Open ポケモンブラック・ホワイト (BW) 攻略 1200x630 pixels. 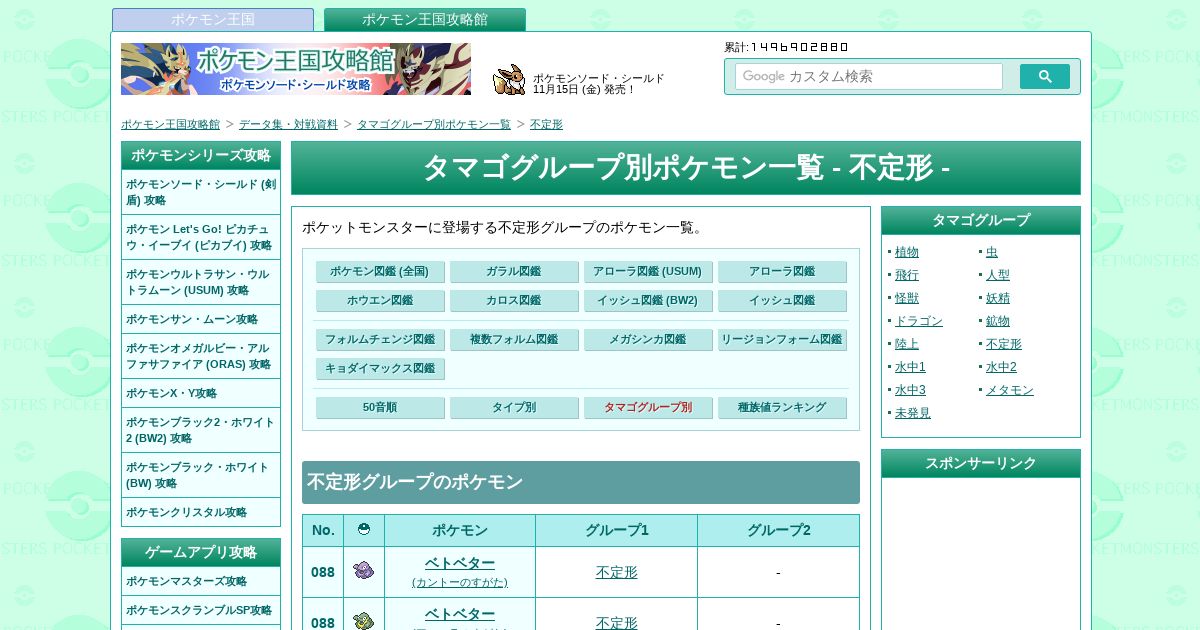[201, 475]
